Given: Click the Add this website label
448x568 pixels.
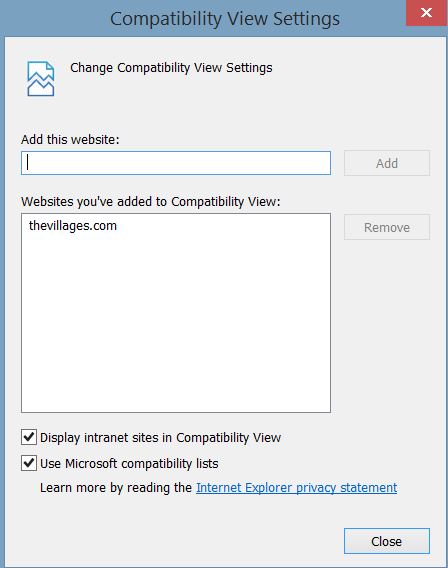Looking at the screenshot, I should click(x=70, y=139).
